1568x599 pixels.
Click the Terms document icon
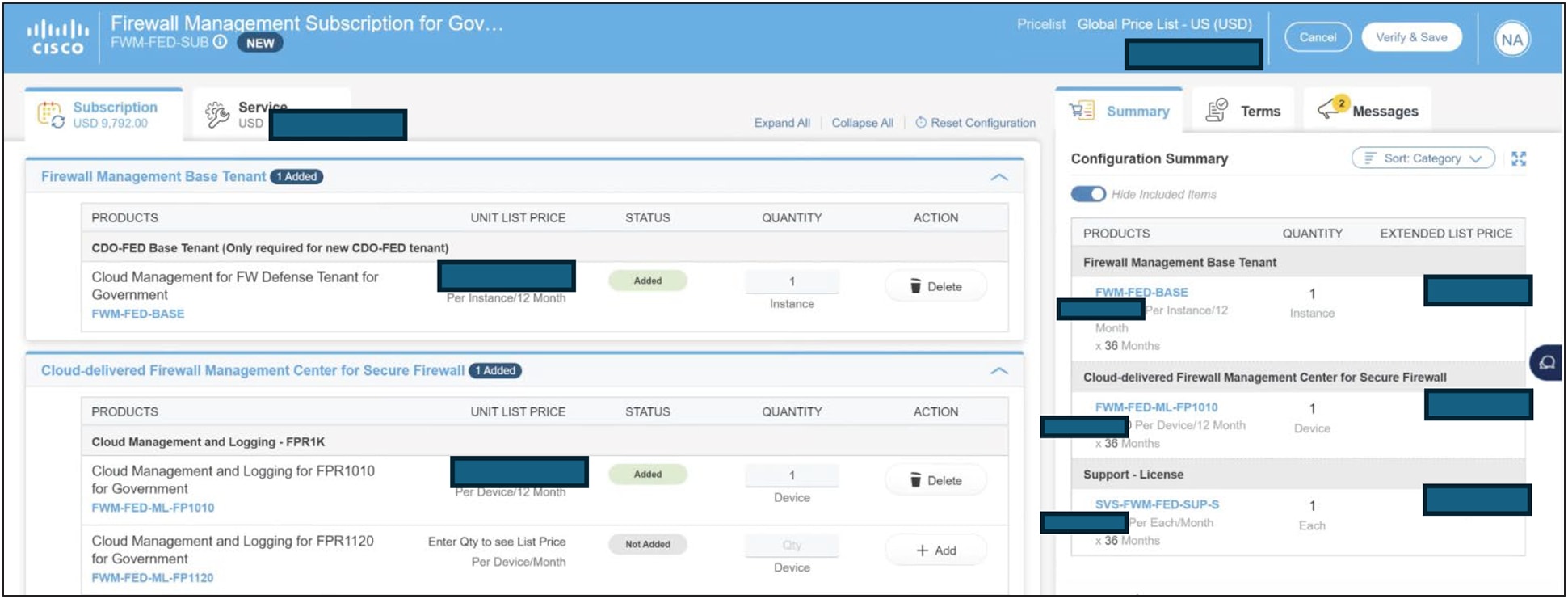(1216, 110)
